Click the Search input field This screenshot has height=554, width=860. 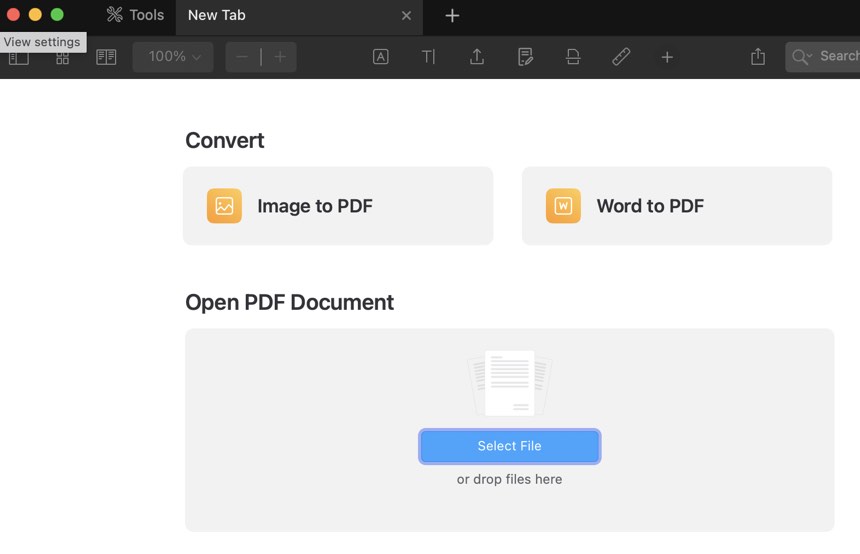(x=823, y=56)
